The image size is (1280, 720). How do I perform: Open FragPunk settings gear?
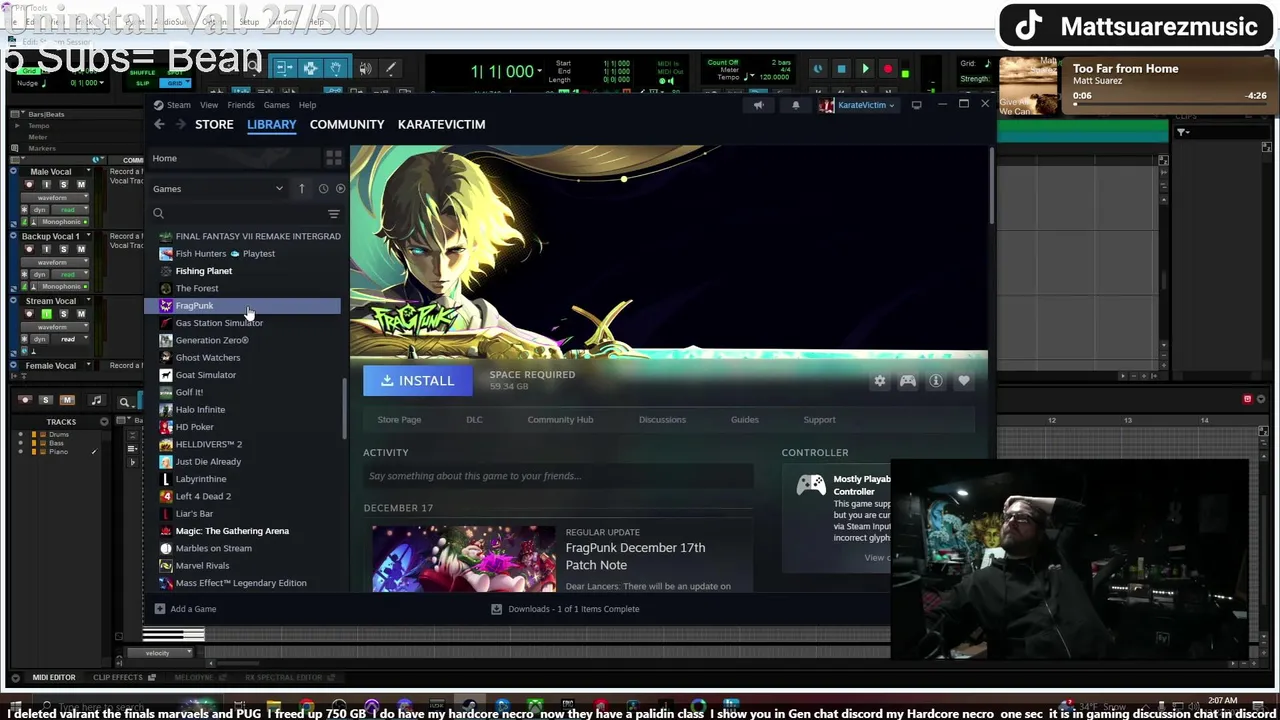pyautogui.click(x=880, y=381)
